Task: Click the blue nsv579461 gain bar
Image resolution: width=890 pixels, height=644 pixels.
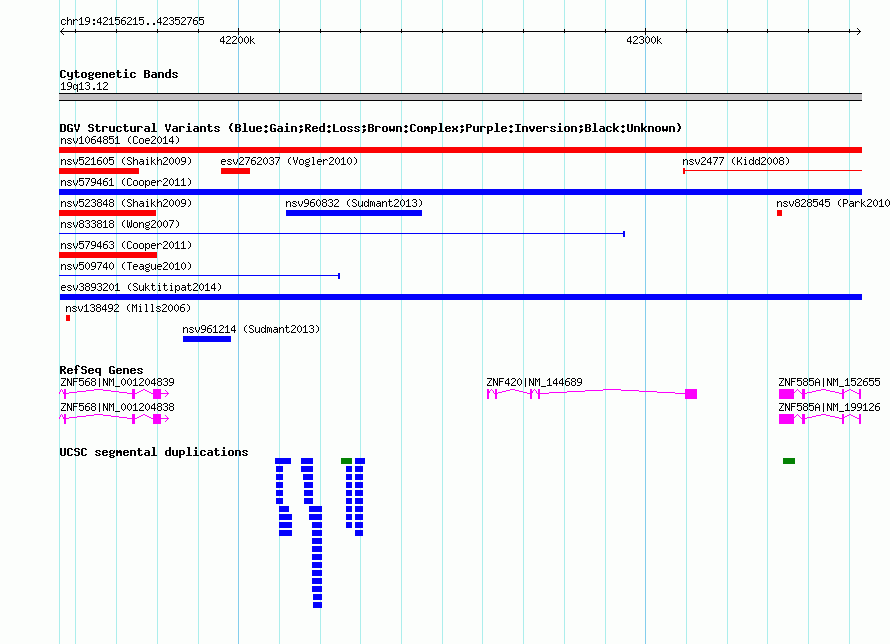Action: [460, 192]
